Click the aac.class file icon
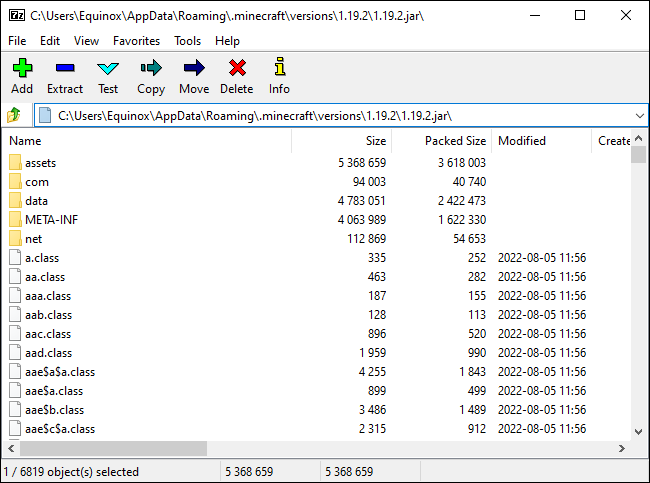The height and width of the screenshot is (483, 650). (15, 334)
